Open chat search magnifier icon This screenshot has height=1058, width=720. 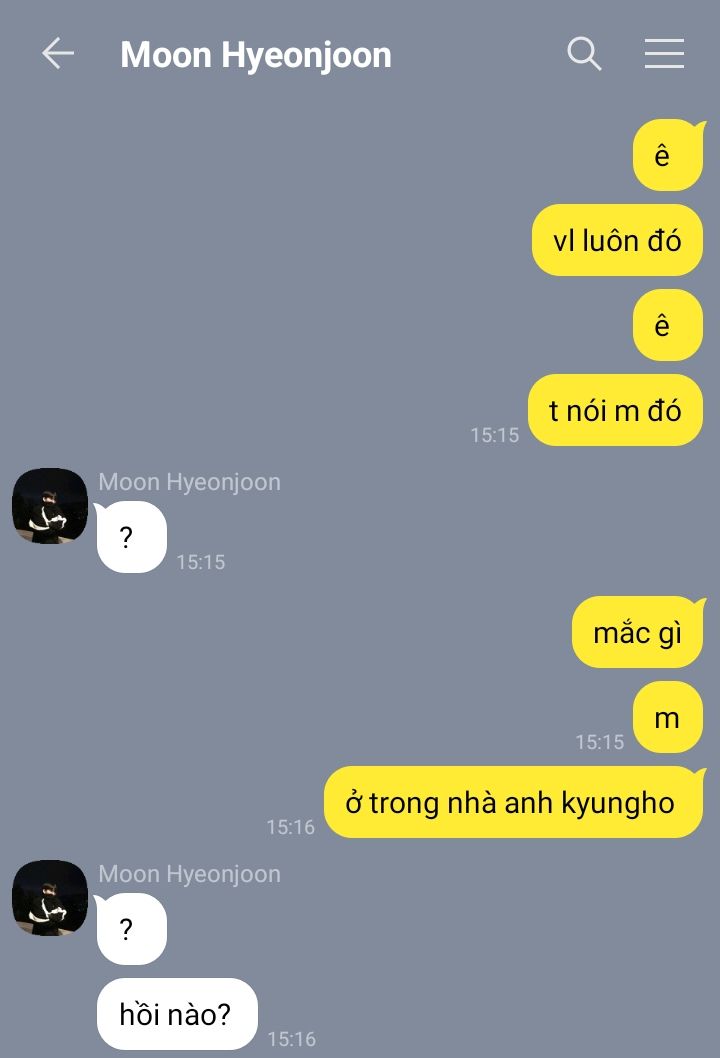pyautogui.click(x=584, y=54)
